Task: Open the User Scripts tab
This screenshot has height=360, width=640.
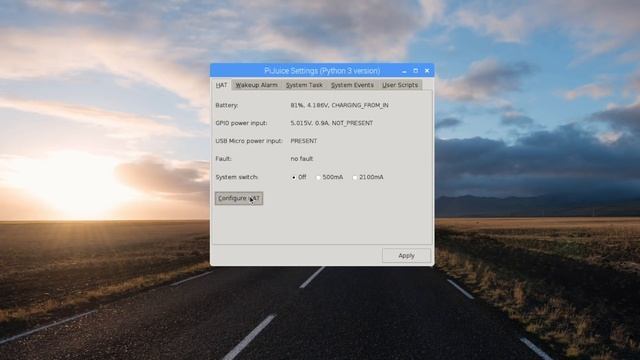Action: coord(400,85)
